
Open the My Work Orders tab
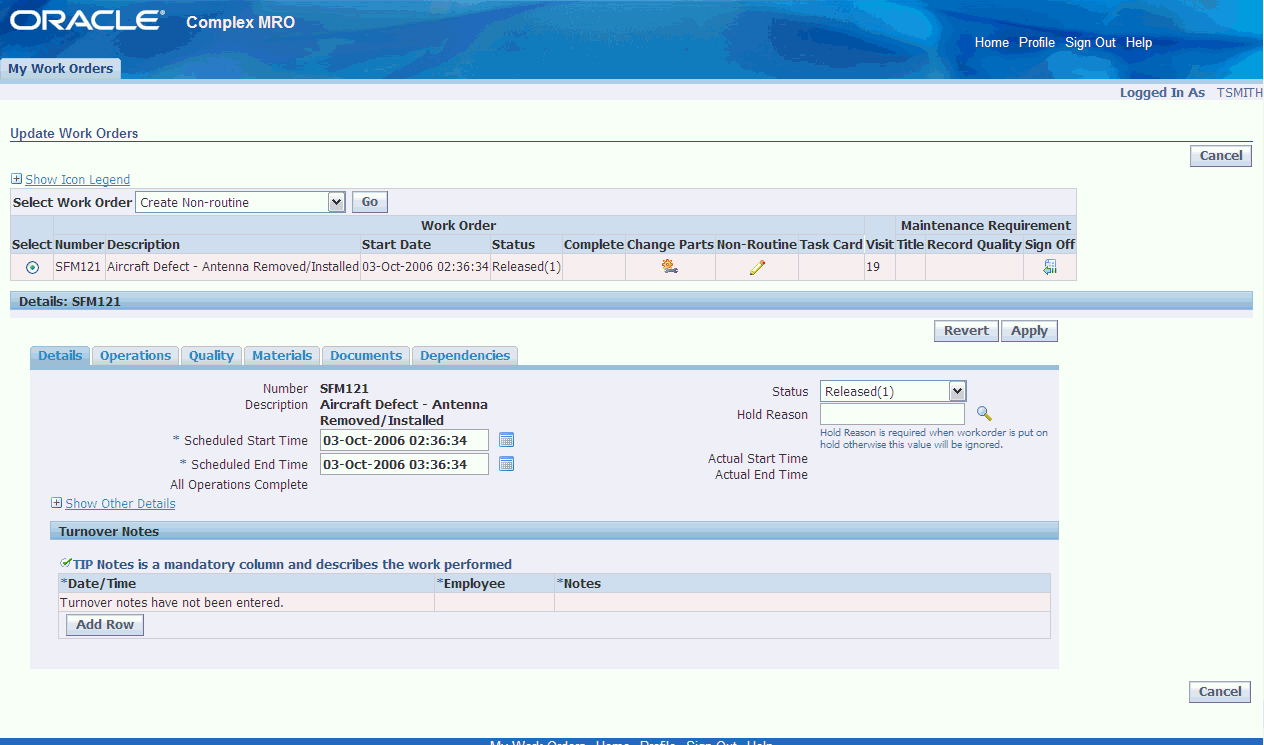point(61,69)
